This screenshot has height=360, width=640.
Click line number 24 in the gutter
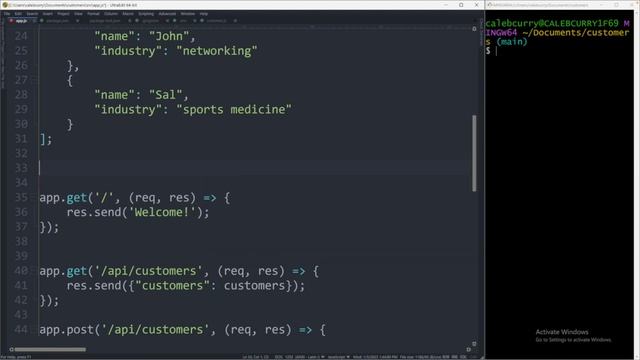21,36
